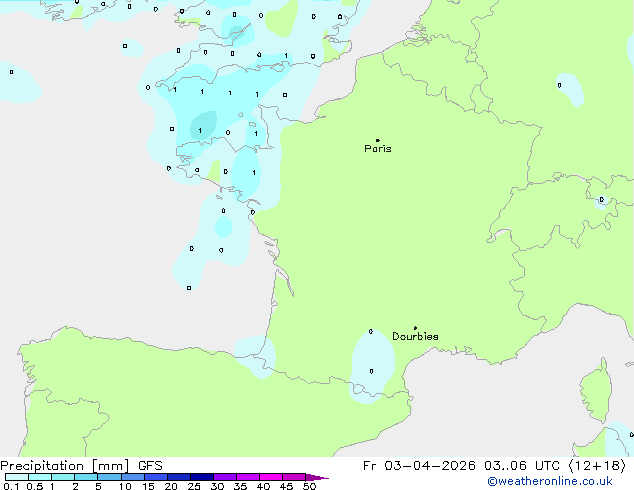This screenshot has height=490, width=634.
Task: Select the 30 mm purple legend swatch
Action: click(x=225, y=477)
